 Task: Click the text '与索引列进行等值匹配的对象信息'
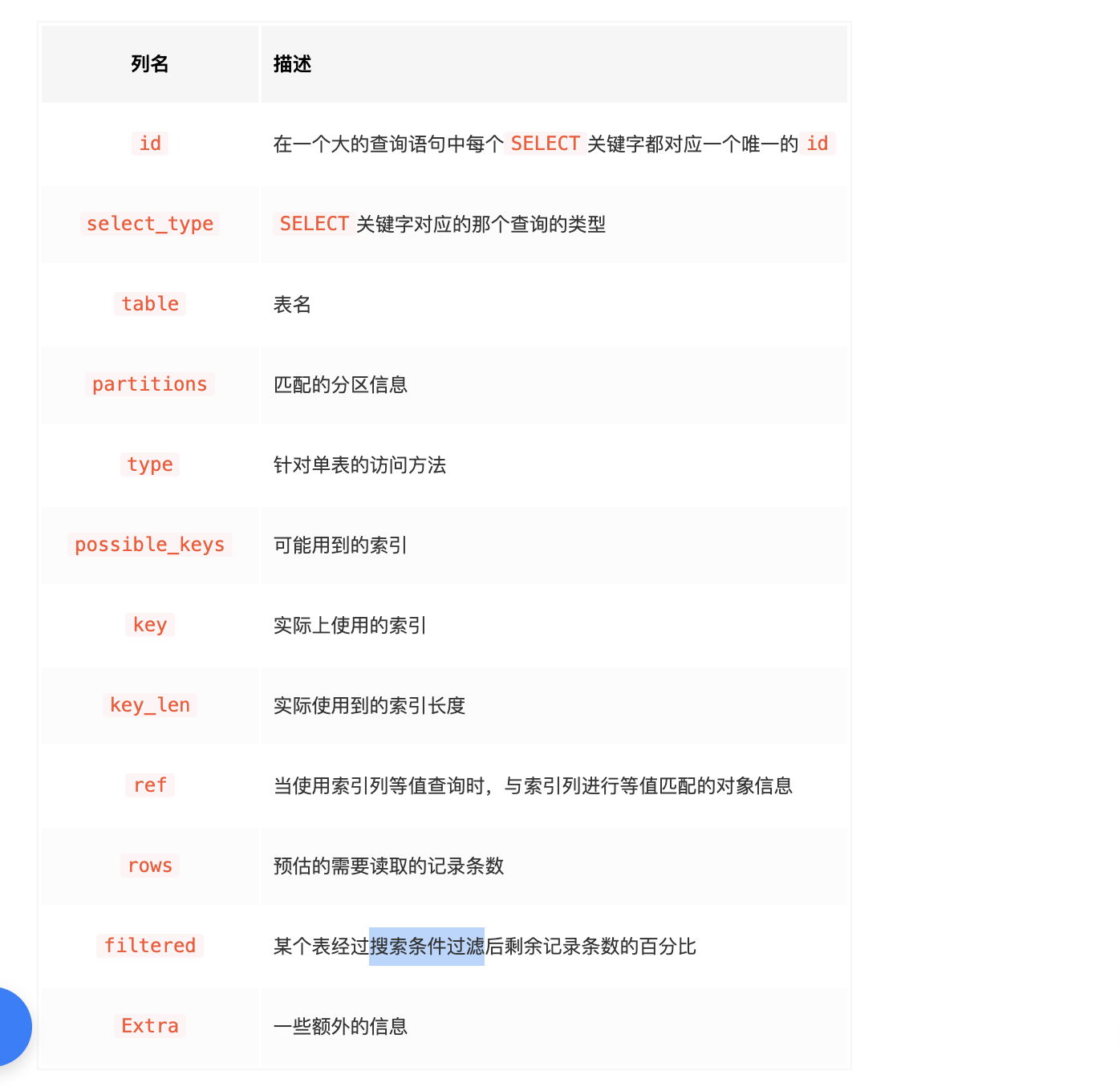point(648,785)
